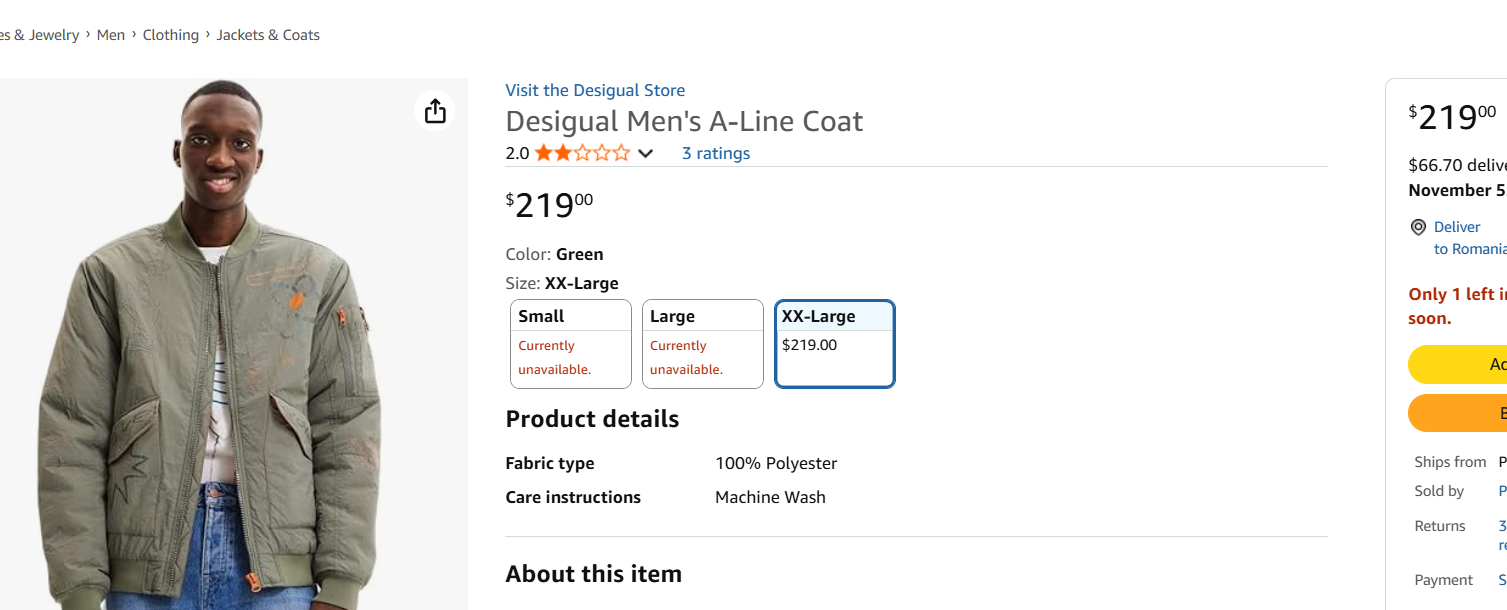Image resolution: width=1507 pixels, height=610 pixels.
Task: Change delivery location via Deliver to Romania
Action: (x=1469, y=238)
